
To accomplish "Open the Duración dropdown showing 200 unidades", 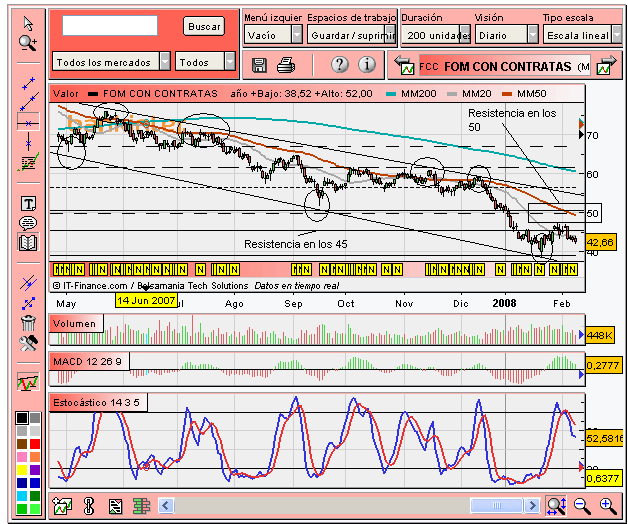I will click(x=436, y=35).
